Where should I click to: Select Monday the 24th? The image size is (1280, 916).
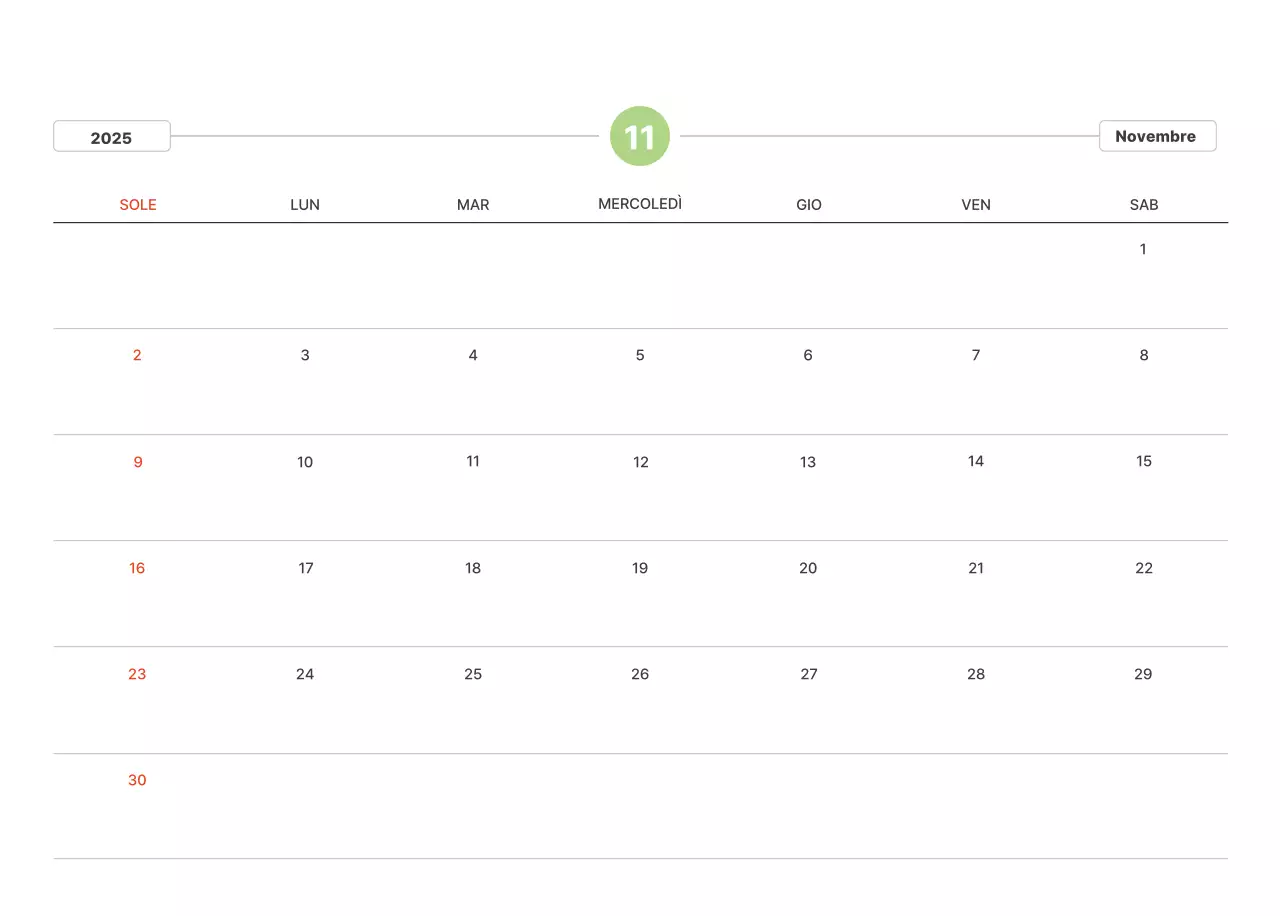(x=305, y=674)
